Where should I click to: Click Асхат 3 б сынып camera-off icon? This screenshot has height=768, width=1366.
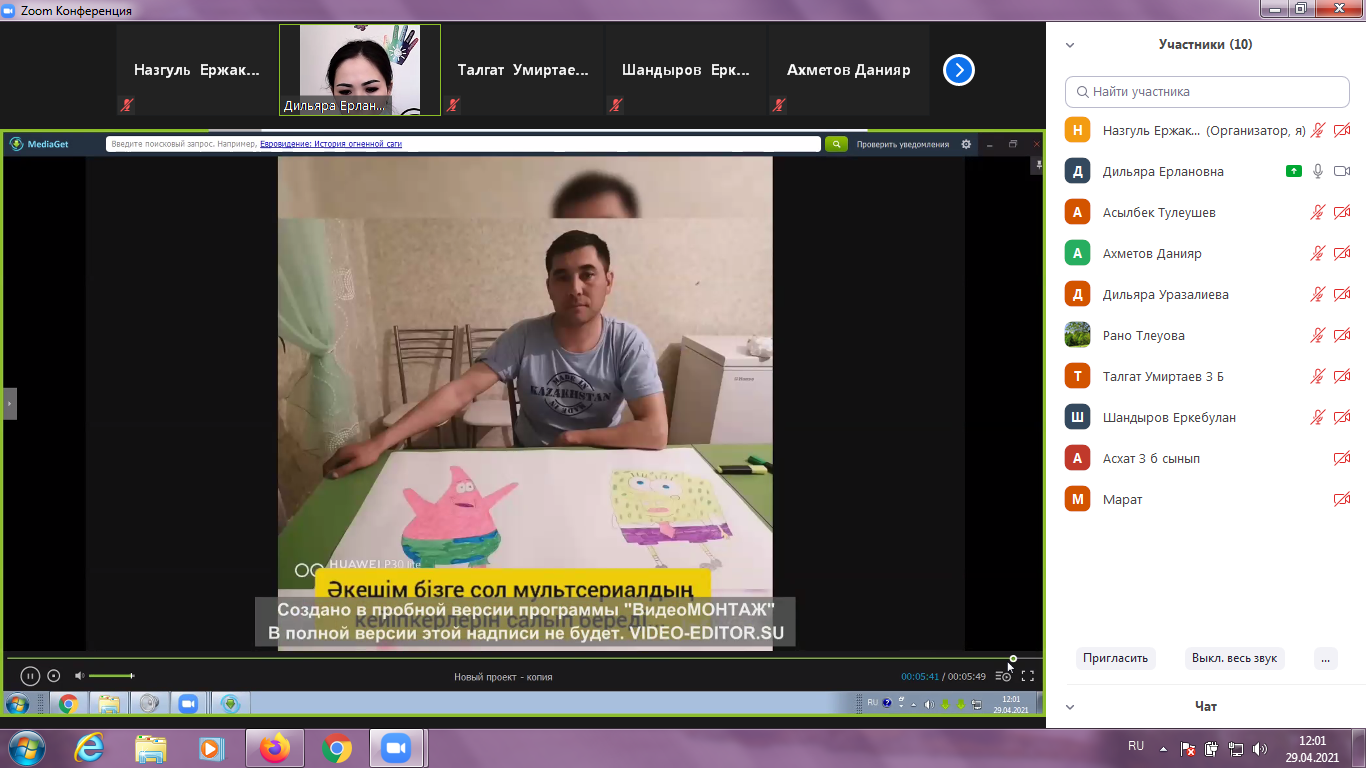point(1342,458)
